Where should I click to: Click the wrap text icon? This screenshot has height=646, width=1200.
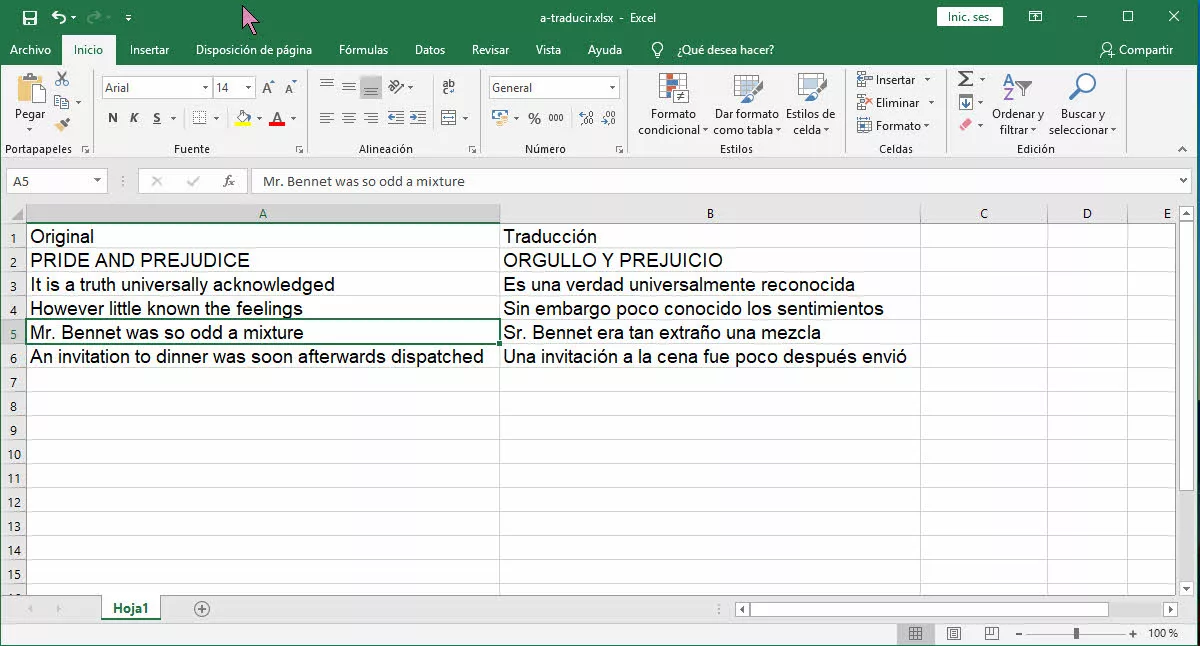(448, 88)
